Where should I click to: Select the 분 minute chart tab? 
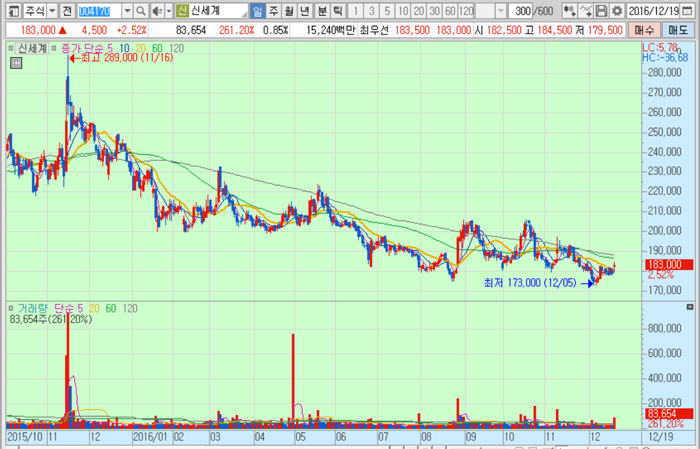322,11
